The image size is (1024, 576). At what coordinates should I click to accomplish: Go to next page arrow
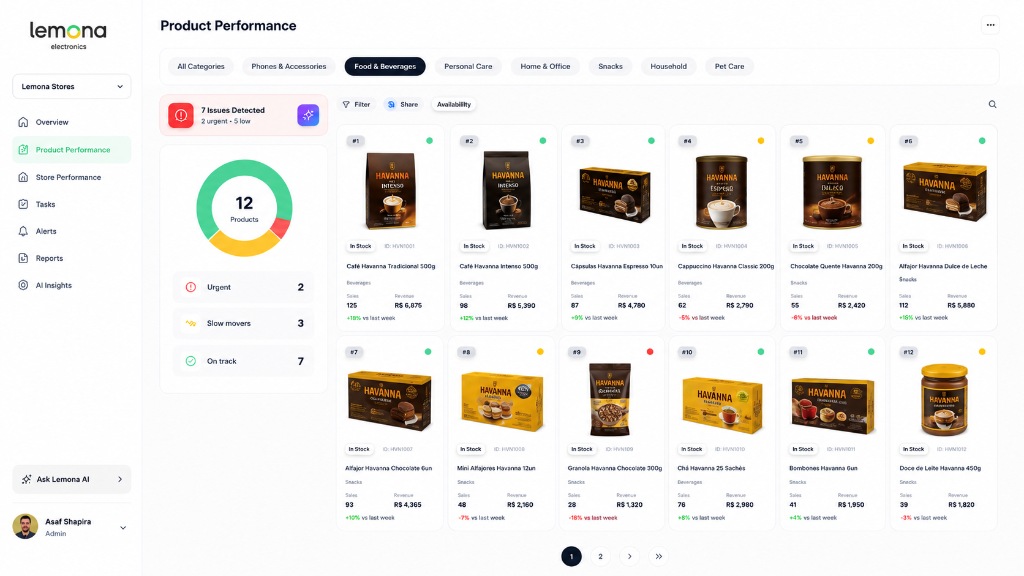(x=630, y=556)
